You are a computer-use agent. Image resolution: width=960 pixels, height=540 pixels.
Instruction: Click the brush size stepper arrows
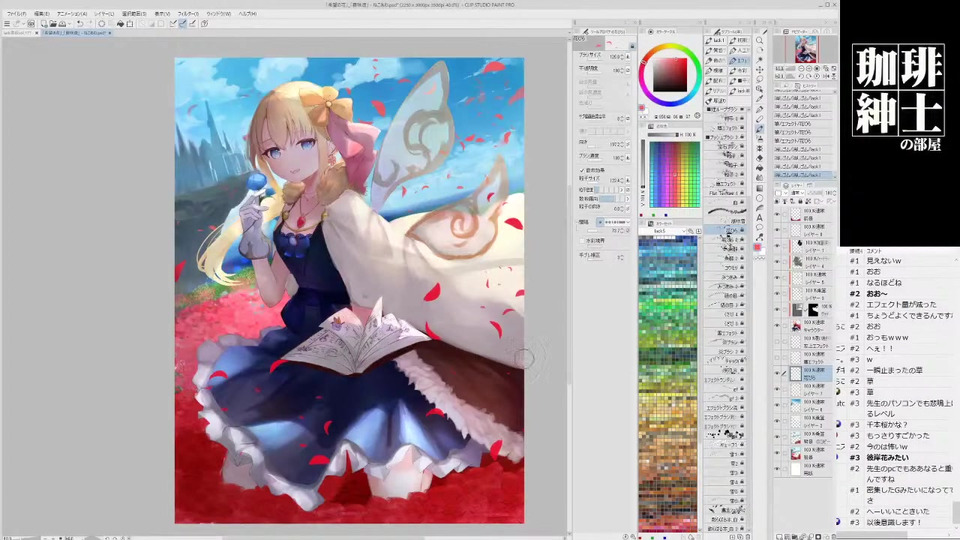coord(622,56)
